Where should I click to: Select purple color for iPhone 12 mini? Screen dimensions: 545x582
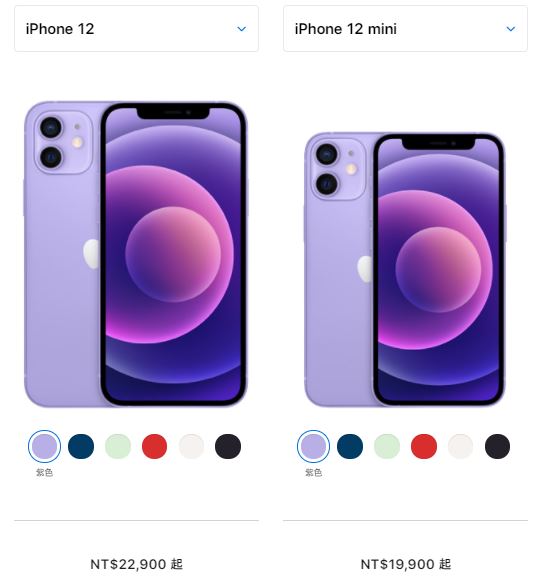click(x=313, y=446)
